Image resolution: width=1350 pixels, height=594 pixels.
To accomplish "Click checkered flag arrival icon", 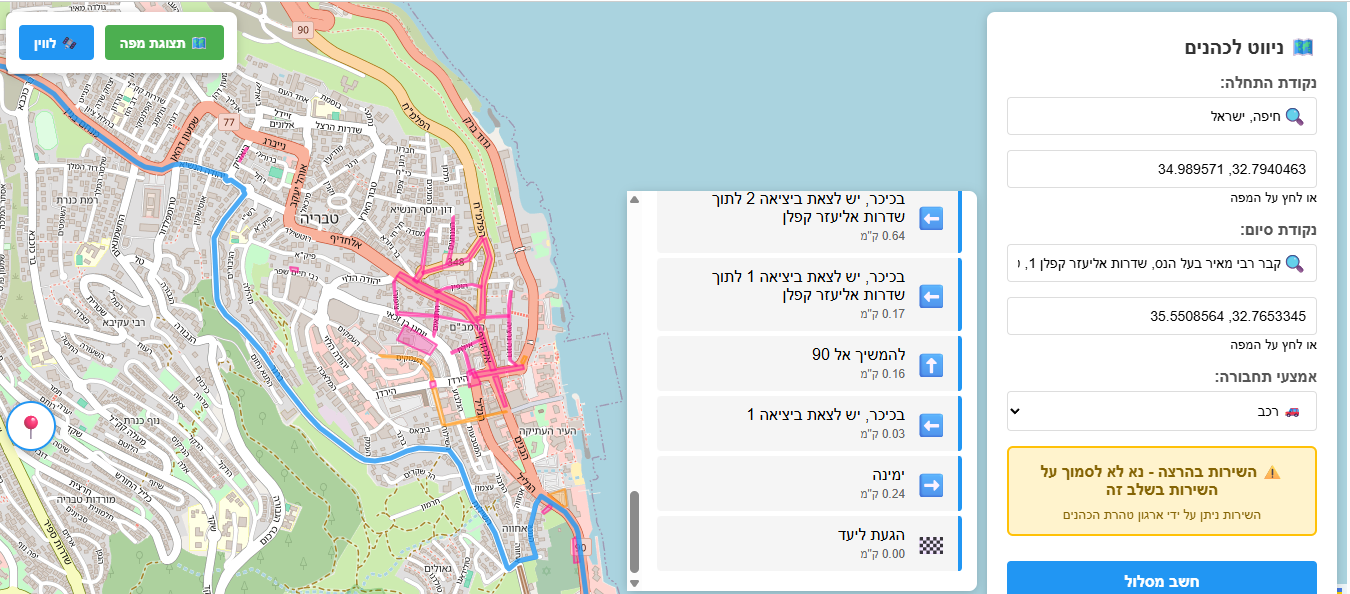I will (x=931, y=545).
